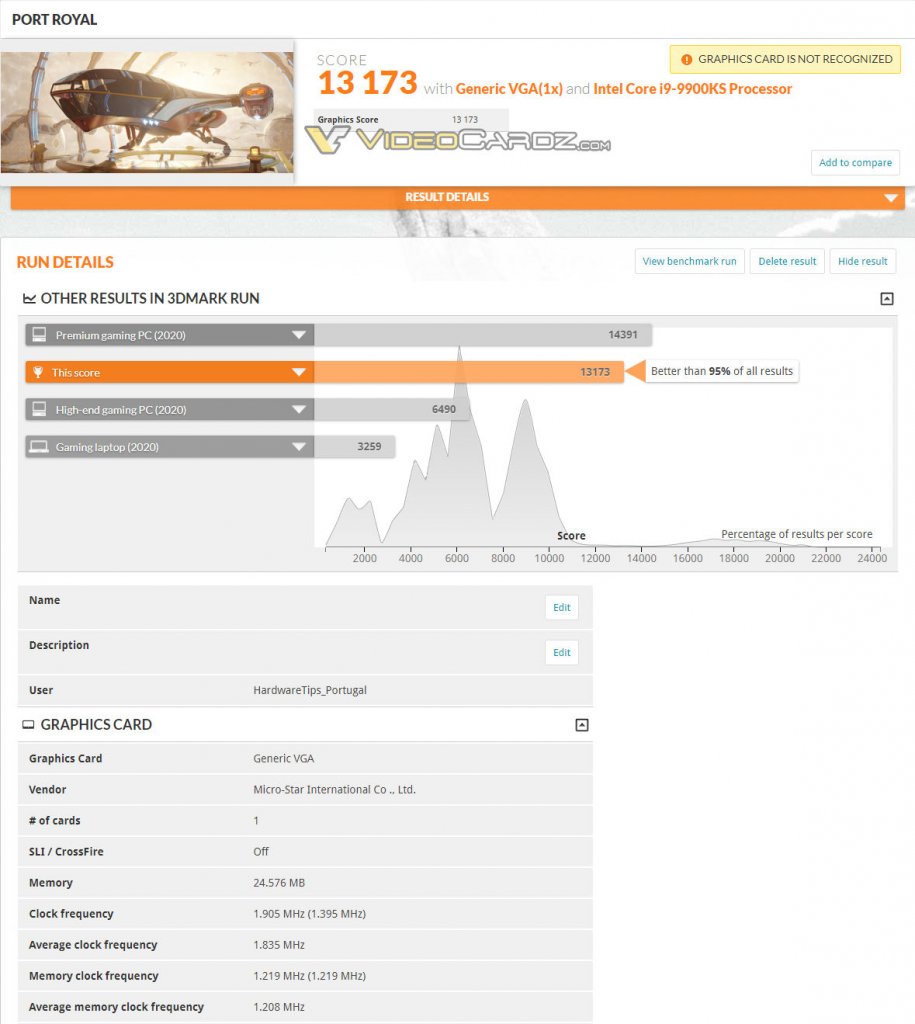This screenshot has height=1024, width=915.
Task: Click the desktop icon beside Premium gaming PC
Action: coord(39,334)
